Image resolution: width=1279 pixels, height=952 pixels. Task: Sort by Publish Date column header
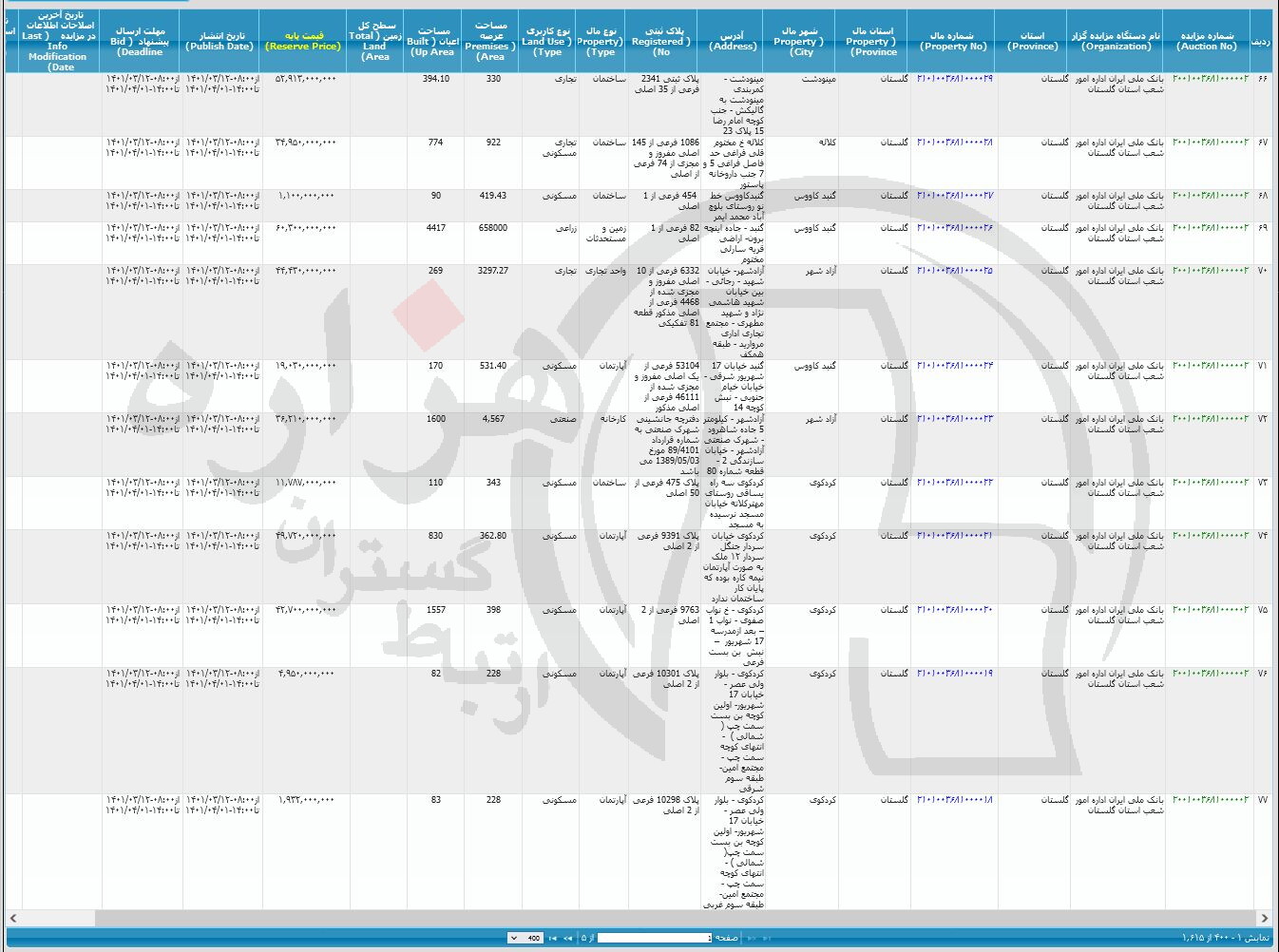point(220,41)
